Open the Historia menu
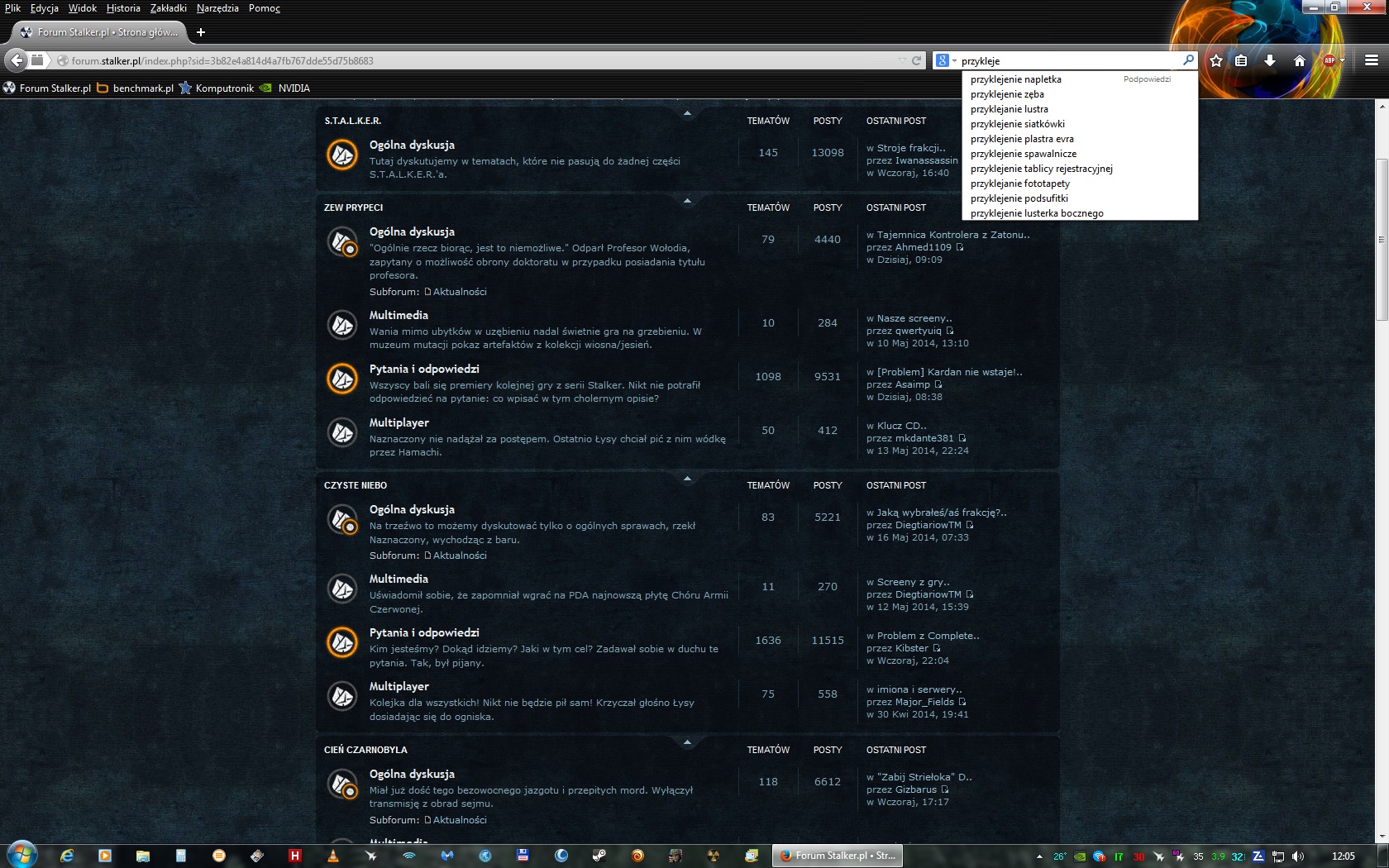Viewport: 1389px width, 868px height. point(123,8)
